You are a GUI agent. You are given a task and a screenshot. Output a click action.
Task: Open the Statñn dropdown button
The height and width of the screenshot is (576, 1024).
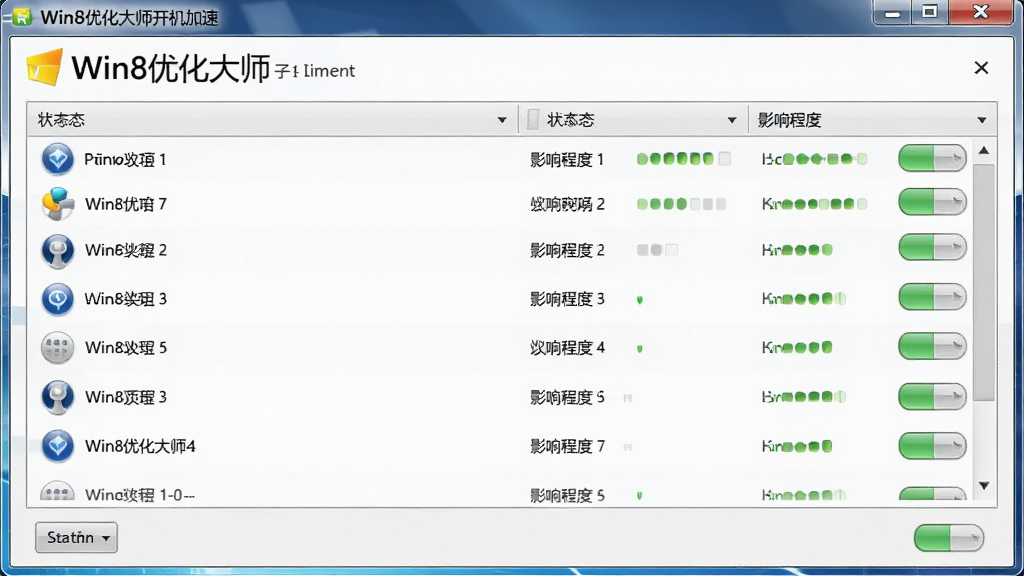pos(76,537)
